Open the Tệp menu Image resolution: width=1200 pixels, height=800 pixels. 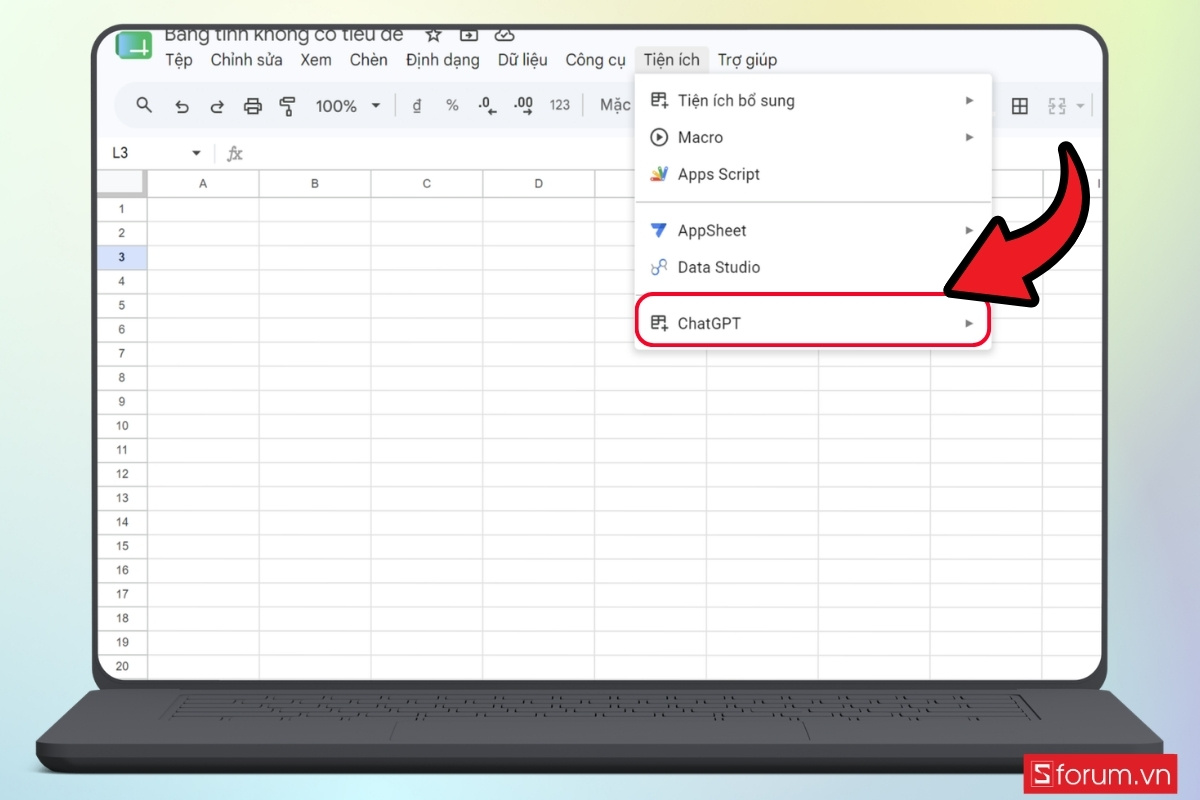click(x=178, y=60)
